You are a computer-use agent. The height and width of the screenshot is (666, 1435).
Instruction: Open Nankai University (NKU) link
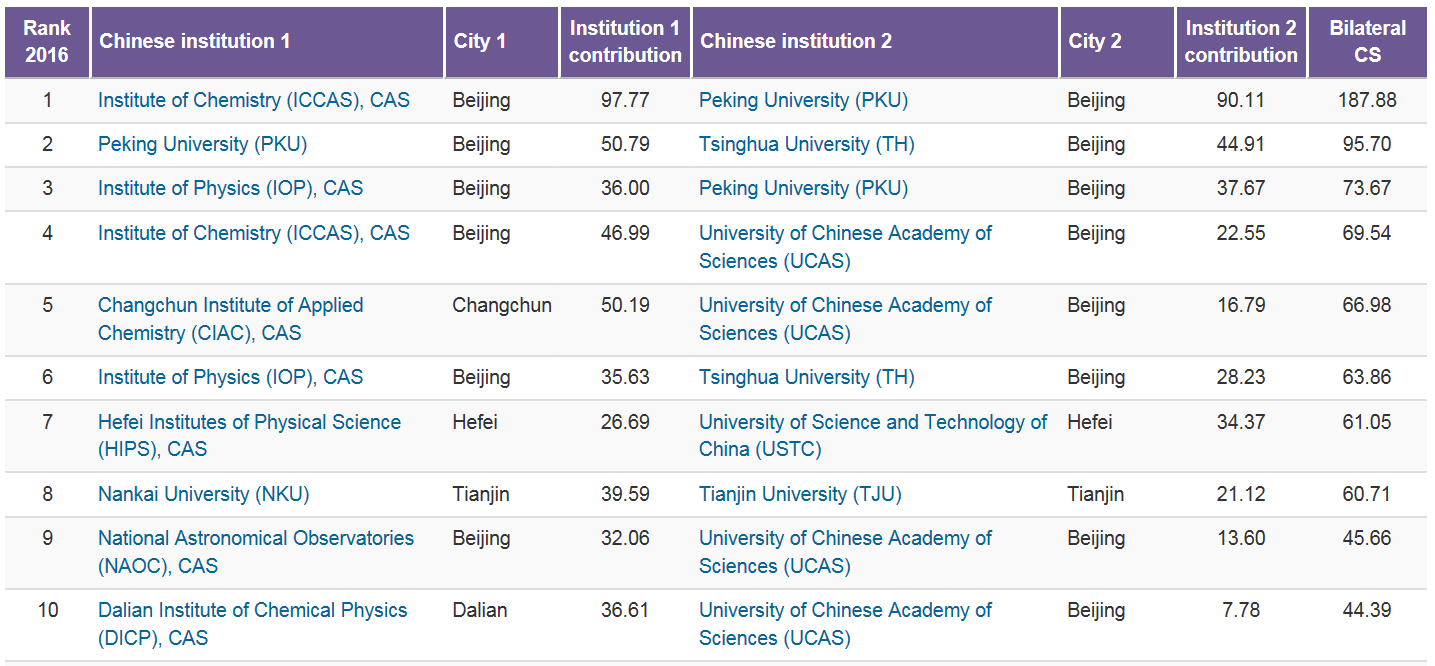(x=203, y=494)
